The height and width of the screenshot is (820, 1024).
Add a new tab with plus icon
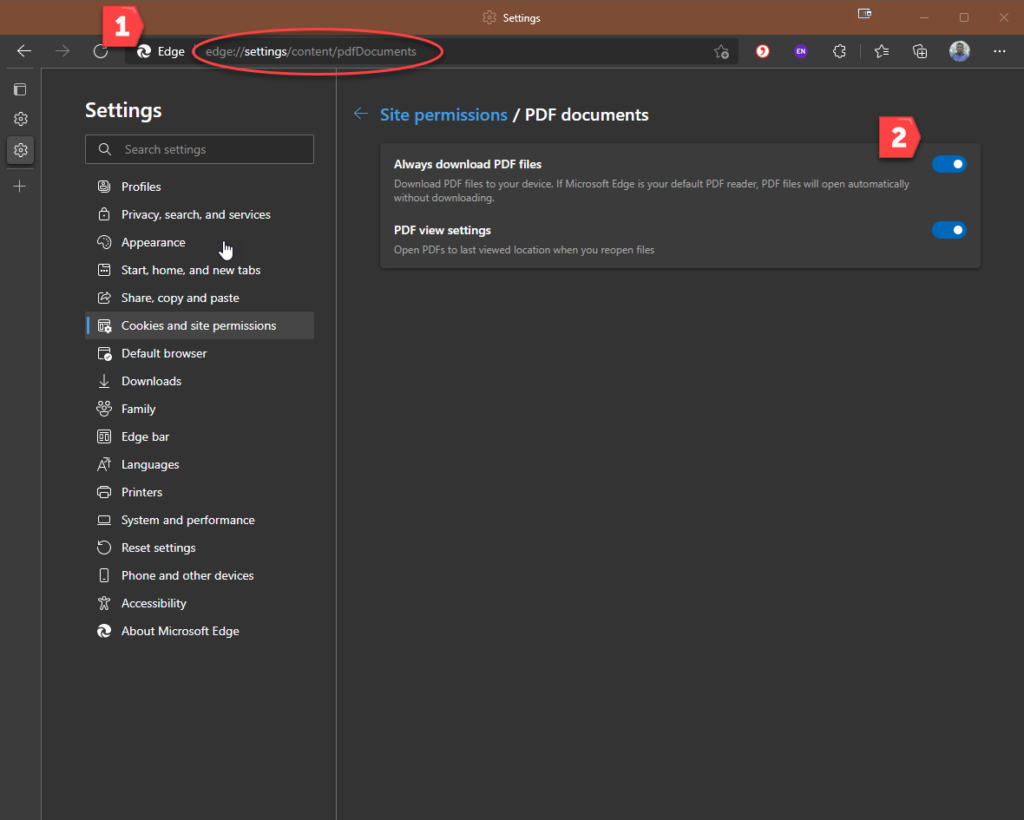pyautogui.click(x=20, y=186)
